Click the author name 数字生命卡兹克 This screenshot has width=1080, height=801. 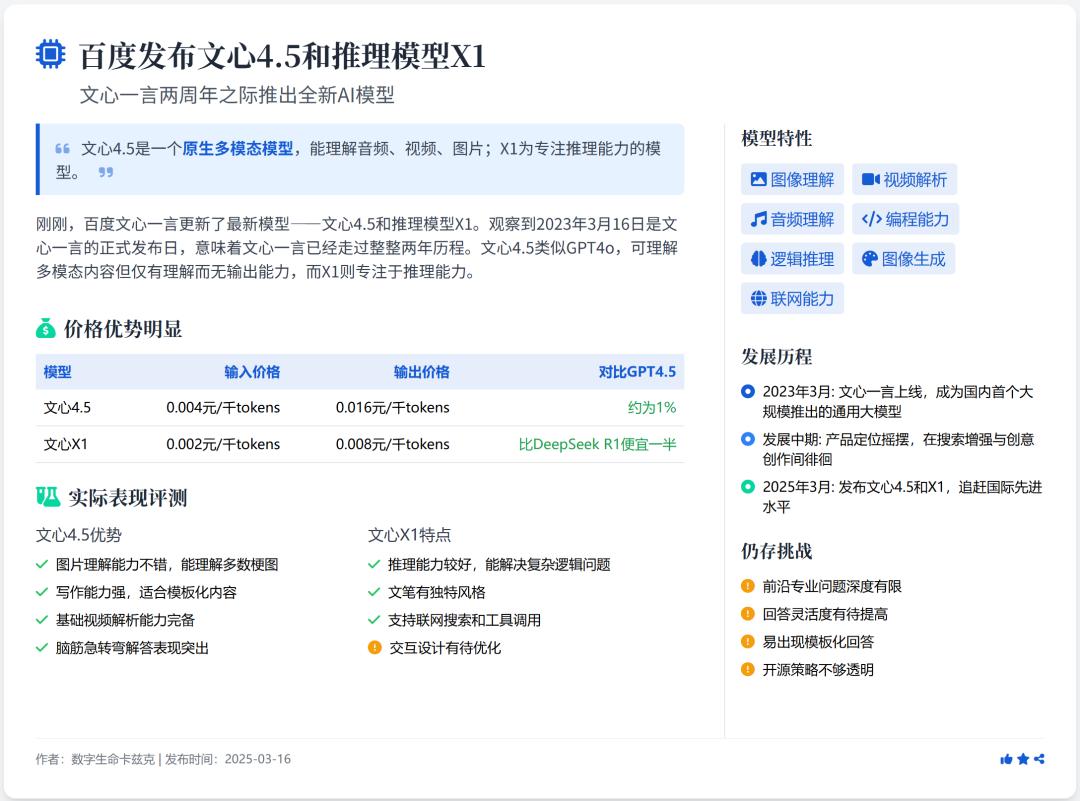pyautogui.click(x=113, y=759)
